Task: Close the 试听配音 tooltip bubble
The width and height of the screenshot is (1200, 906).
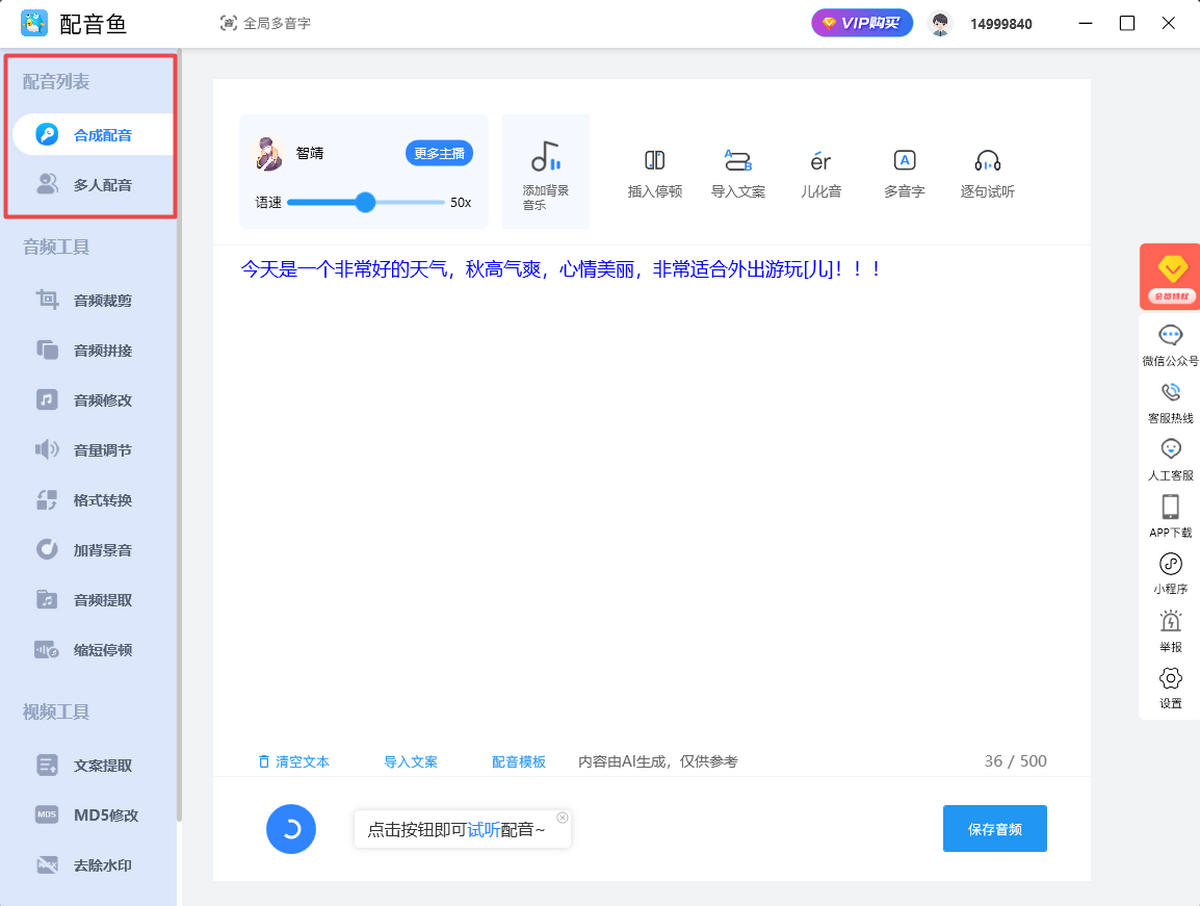Action: tap(562, 817)
